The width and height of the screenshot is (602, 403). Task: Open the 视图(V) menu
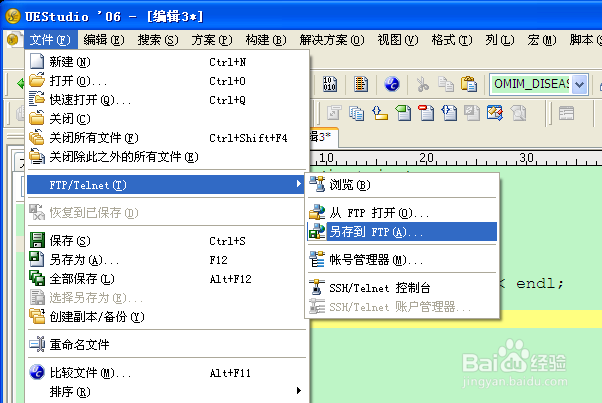[x=398, y=40]
